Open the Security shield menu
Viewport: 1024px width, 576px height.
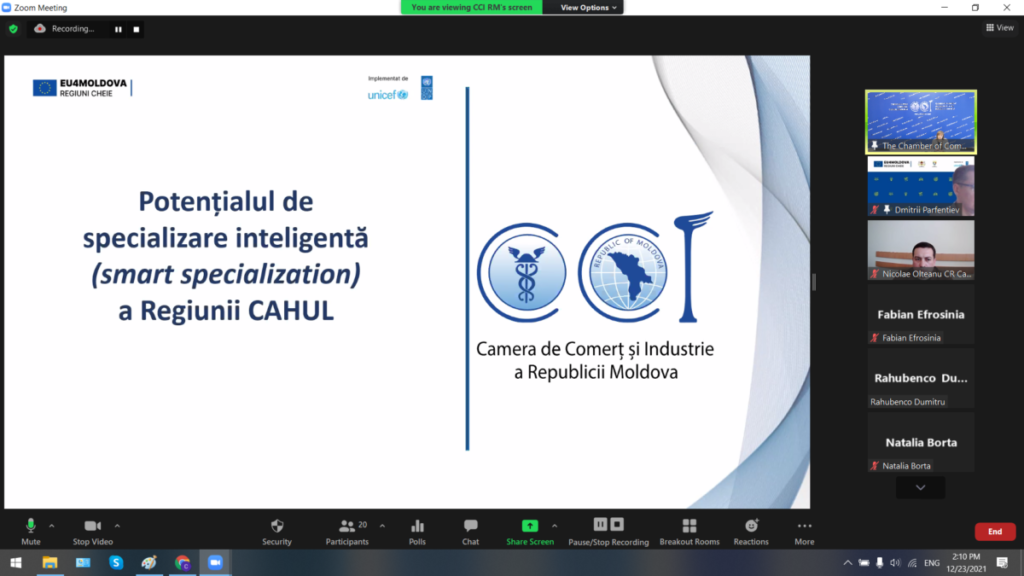coord(277,532)
